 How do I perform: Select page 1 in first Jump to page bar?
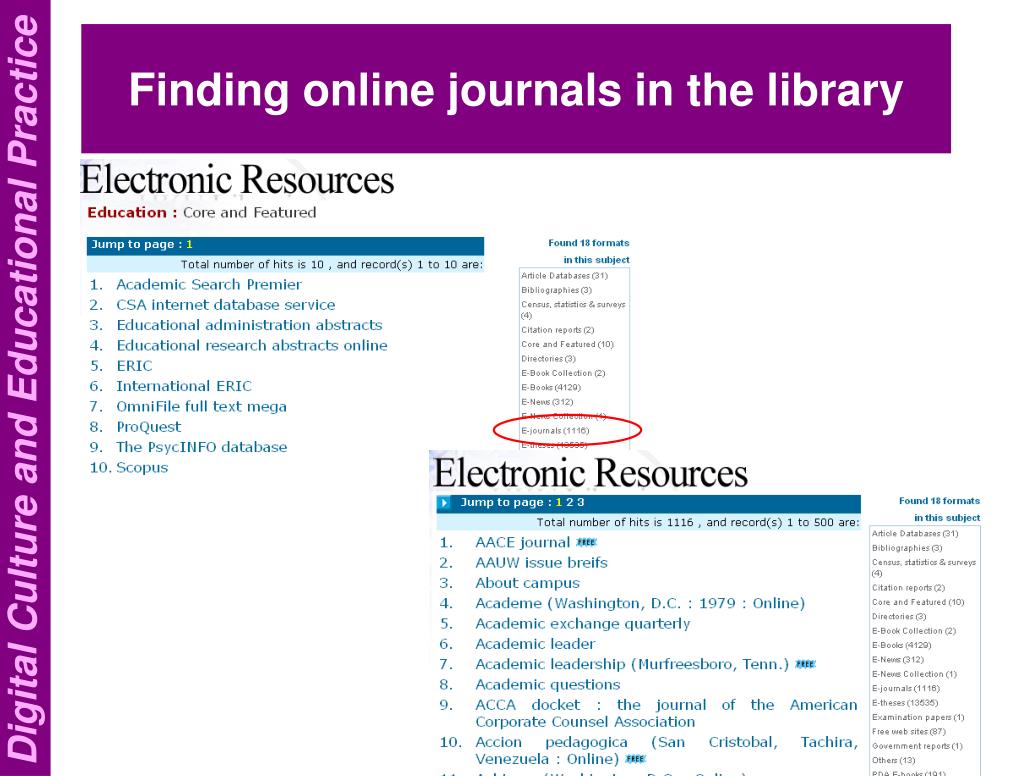pos(189,244)
